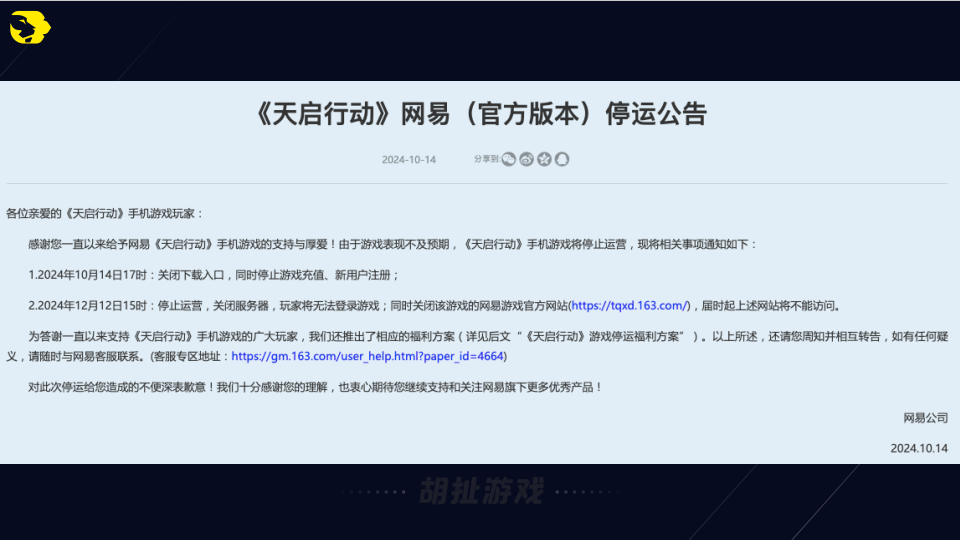Click the apology line starting 对此次停运
Screen dimensions: 960x540
coord(315,387)
